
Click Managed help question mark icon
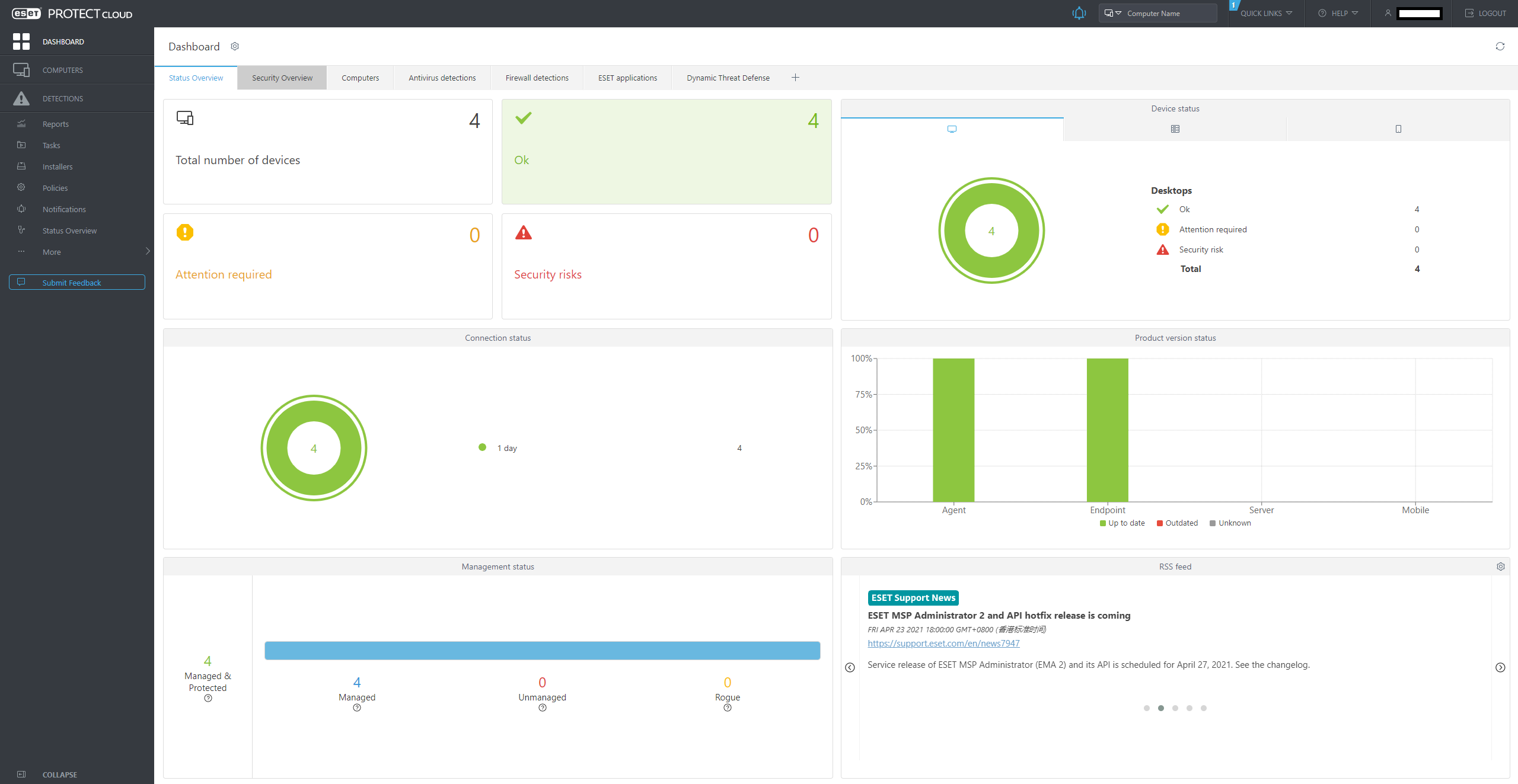(357, 708)
